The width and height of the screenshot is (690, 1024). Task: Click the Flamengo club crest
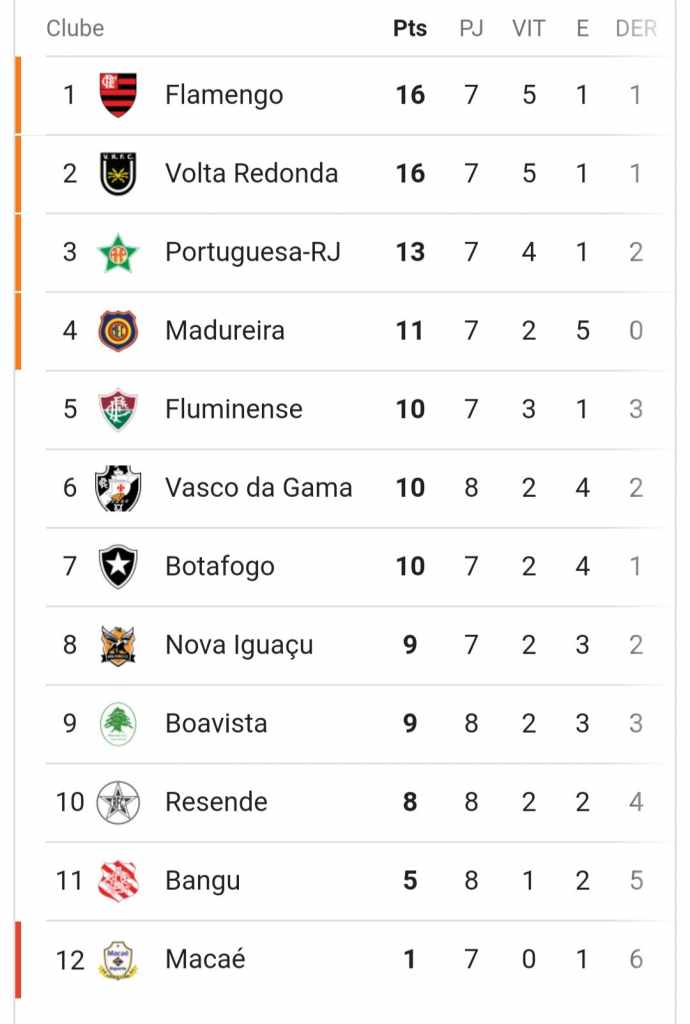click(x=118, y=95)
